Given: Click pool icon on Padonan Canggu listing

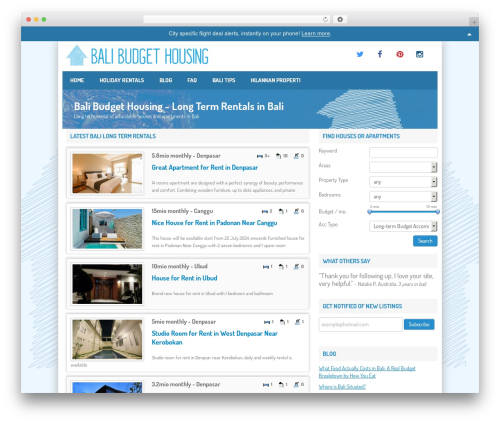Looking at the screenshot, I should pyautogui.click(x=296, y=211).
